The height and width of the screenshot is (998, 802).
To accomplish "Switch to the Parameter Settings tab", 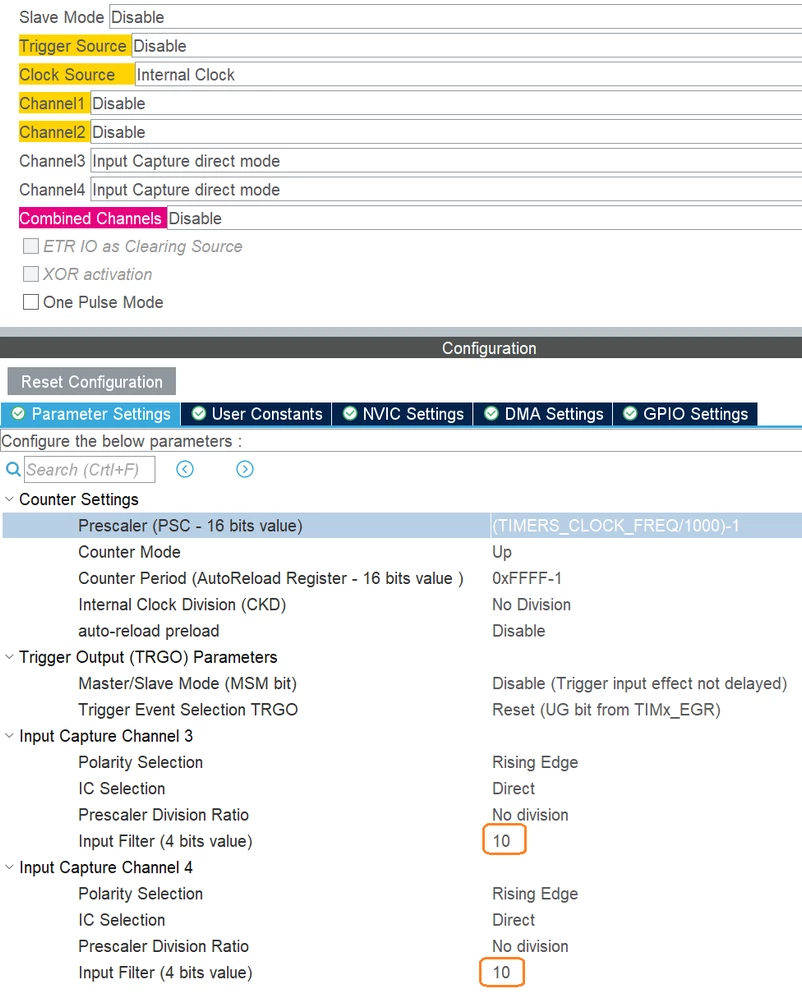I will [x=91, y=414].
